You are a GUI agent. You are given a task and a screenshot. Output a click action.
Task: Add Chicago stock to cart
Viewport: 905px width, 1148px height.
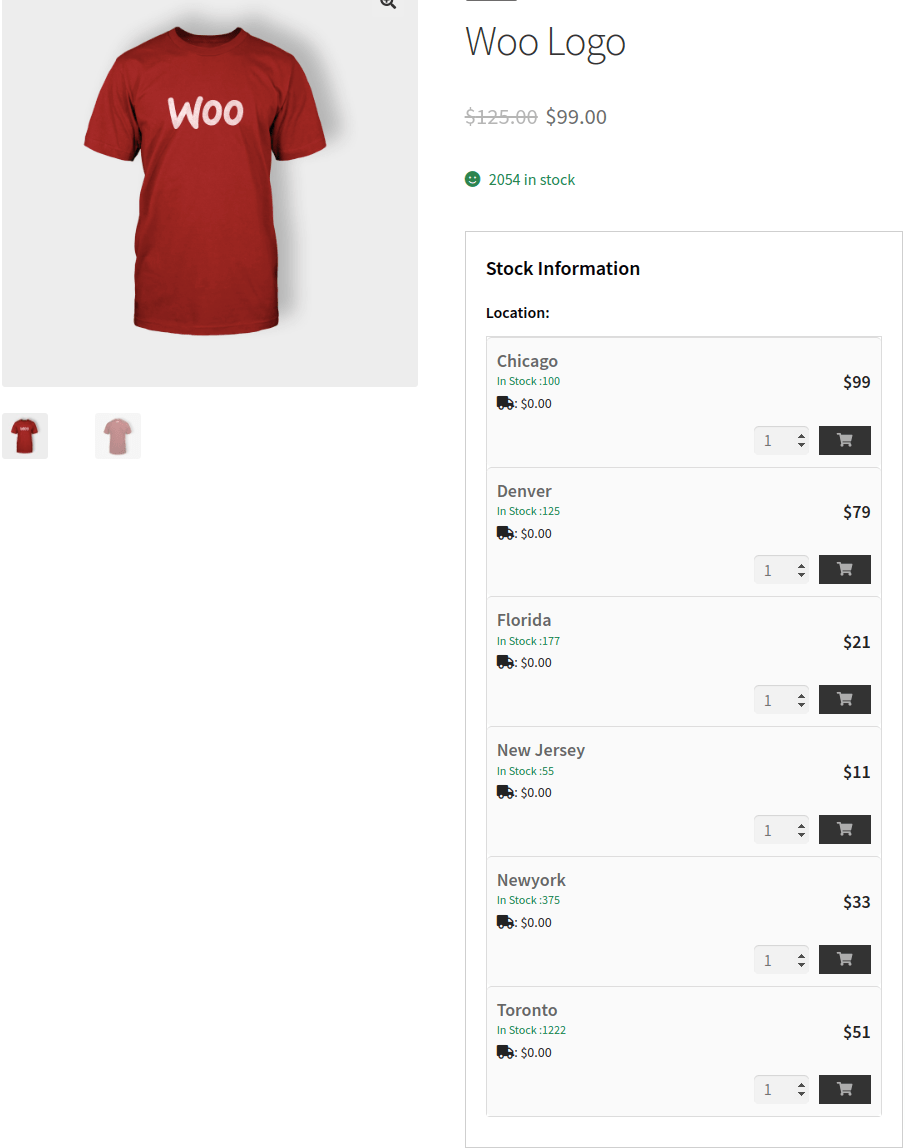[844, 440]
